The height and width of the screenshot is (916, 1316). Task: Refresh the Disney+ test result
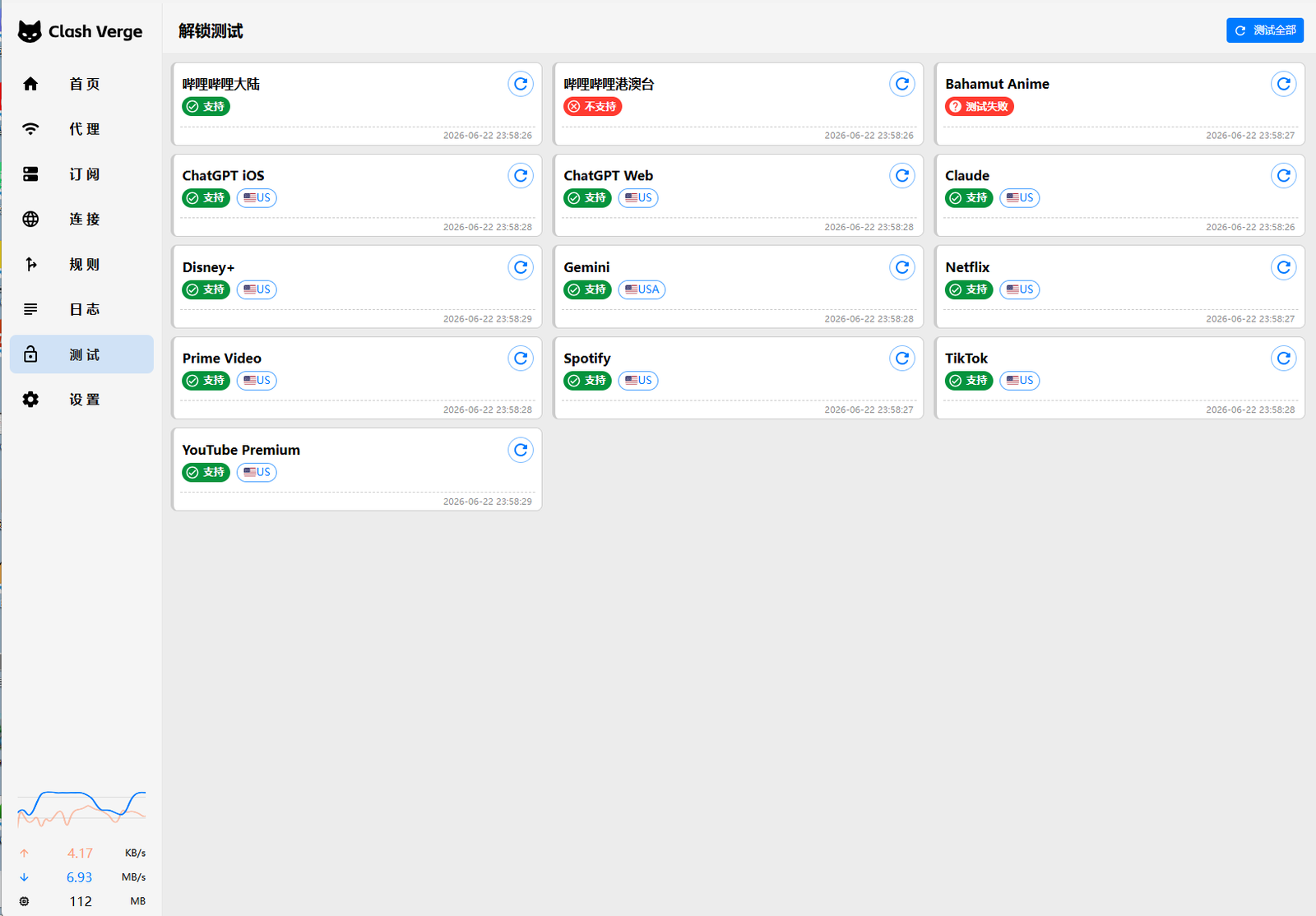pos(521,267)
